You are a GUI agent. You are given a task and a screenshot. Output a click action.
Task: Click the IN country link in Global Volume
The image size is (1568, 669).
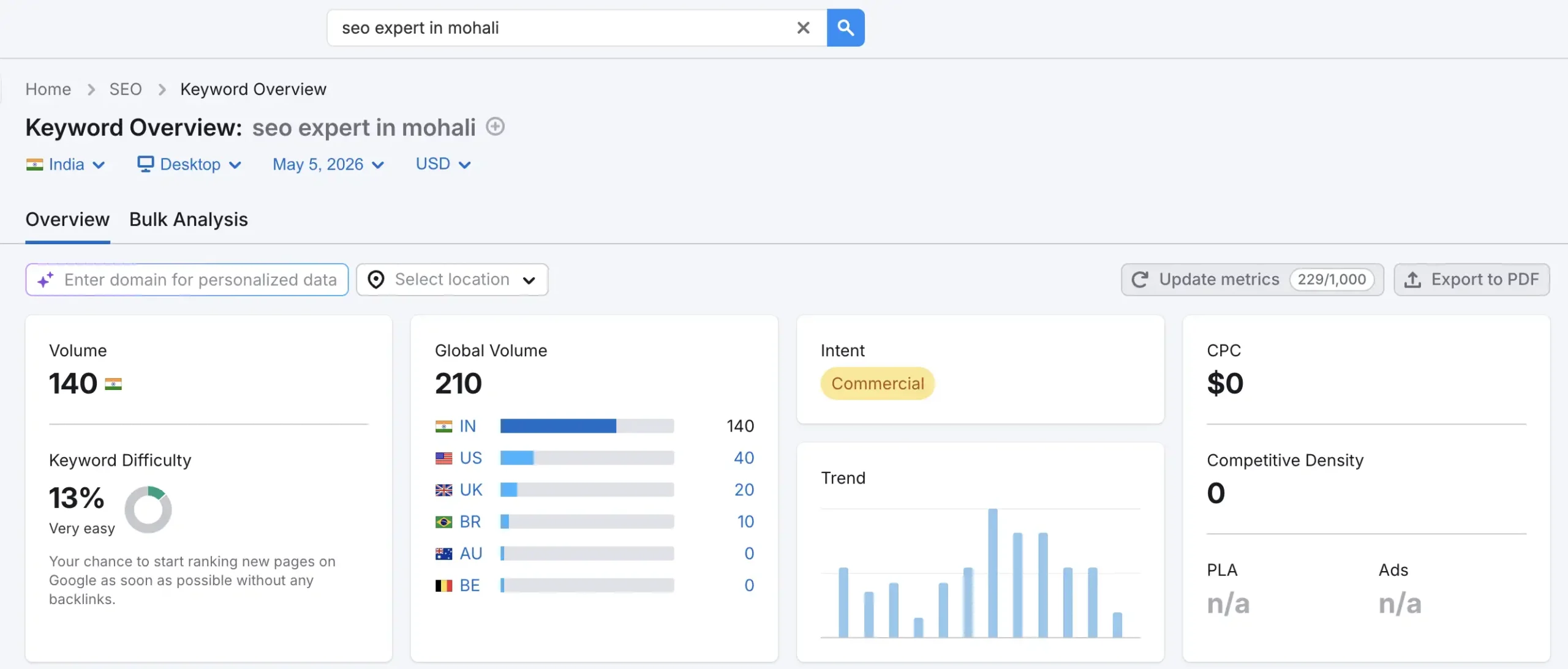coord(467,426)
